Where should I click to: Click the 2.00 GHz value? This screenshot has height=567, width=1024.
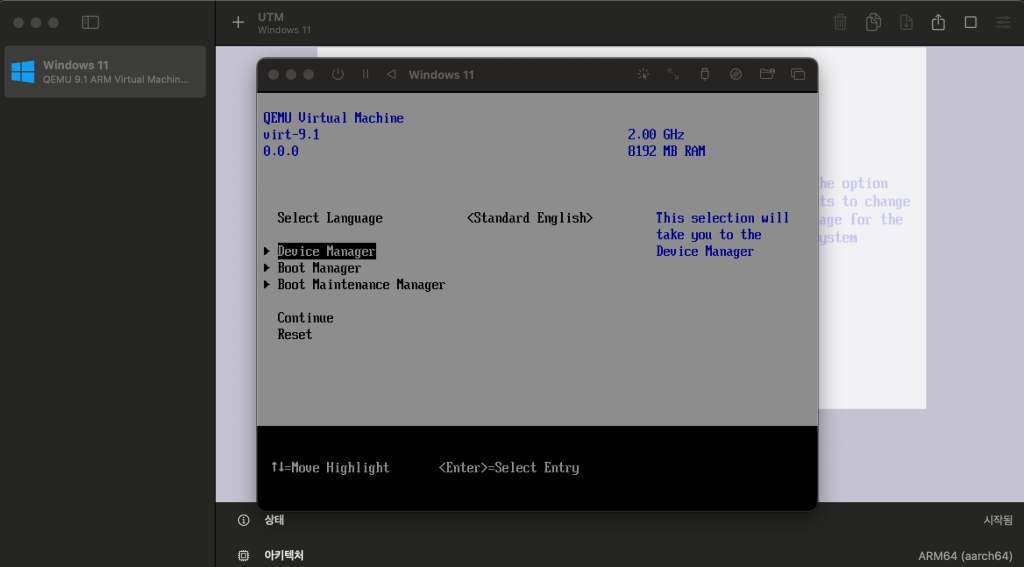tap(656, 135)
